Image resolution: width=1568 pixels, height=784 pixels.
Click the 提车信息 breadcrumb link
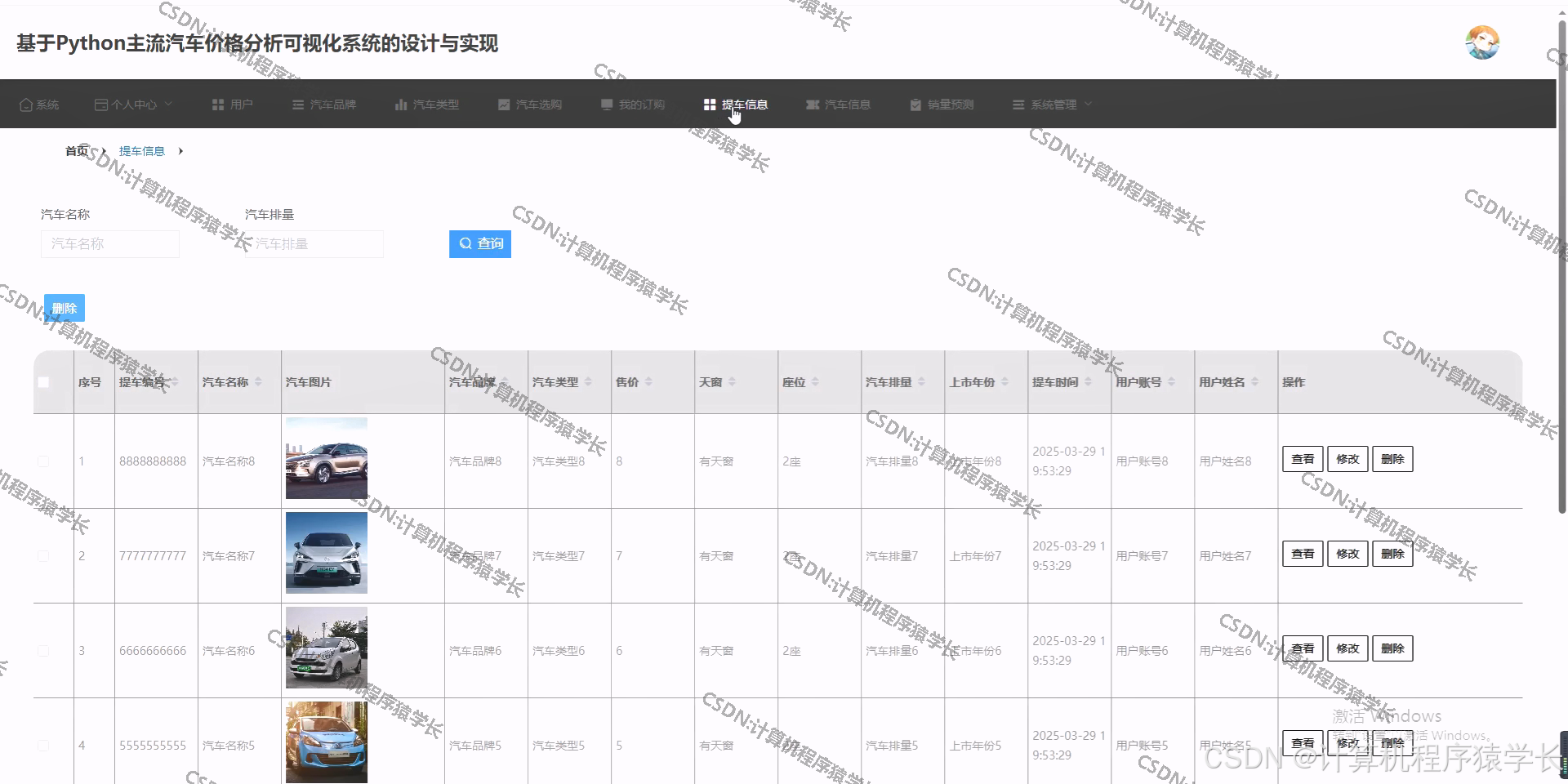click(142, 151)
